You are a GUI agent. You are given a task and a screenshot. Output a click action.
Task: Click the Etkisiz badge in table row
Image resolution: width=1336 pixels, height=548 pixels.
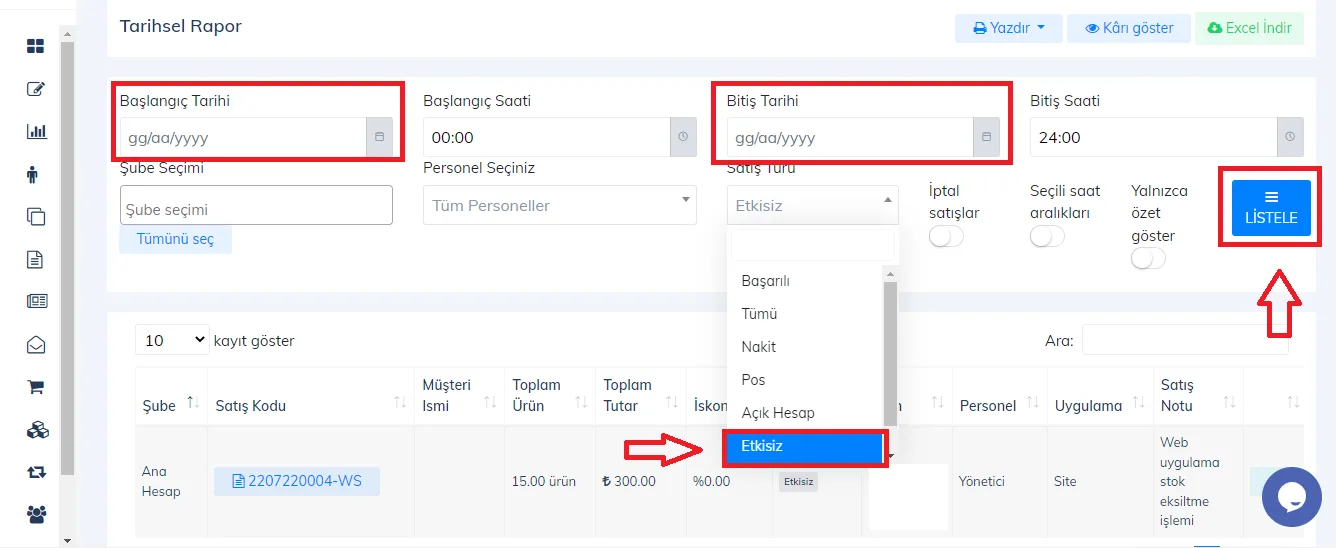tap(798, 482)
